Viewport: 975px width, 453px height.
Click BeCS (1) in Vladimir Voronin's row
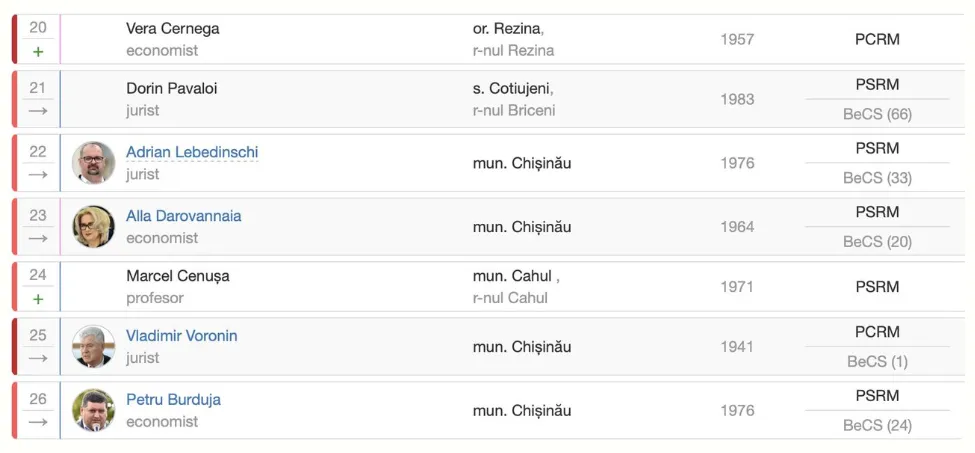click(x=877, y=361)
